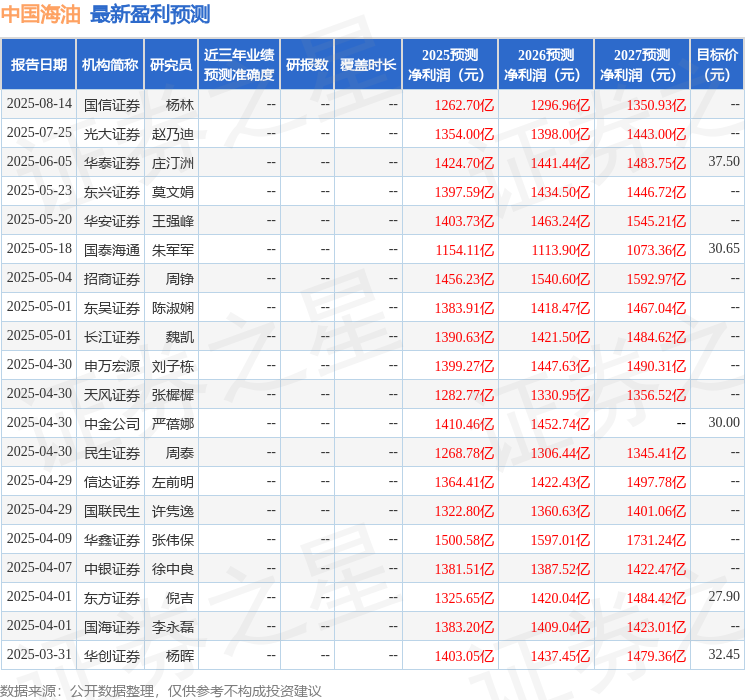Select the 民生证券 institution cell

[112, 453]
